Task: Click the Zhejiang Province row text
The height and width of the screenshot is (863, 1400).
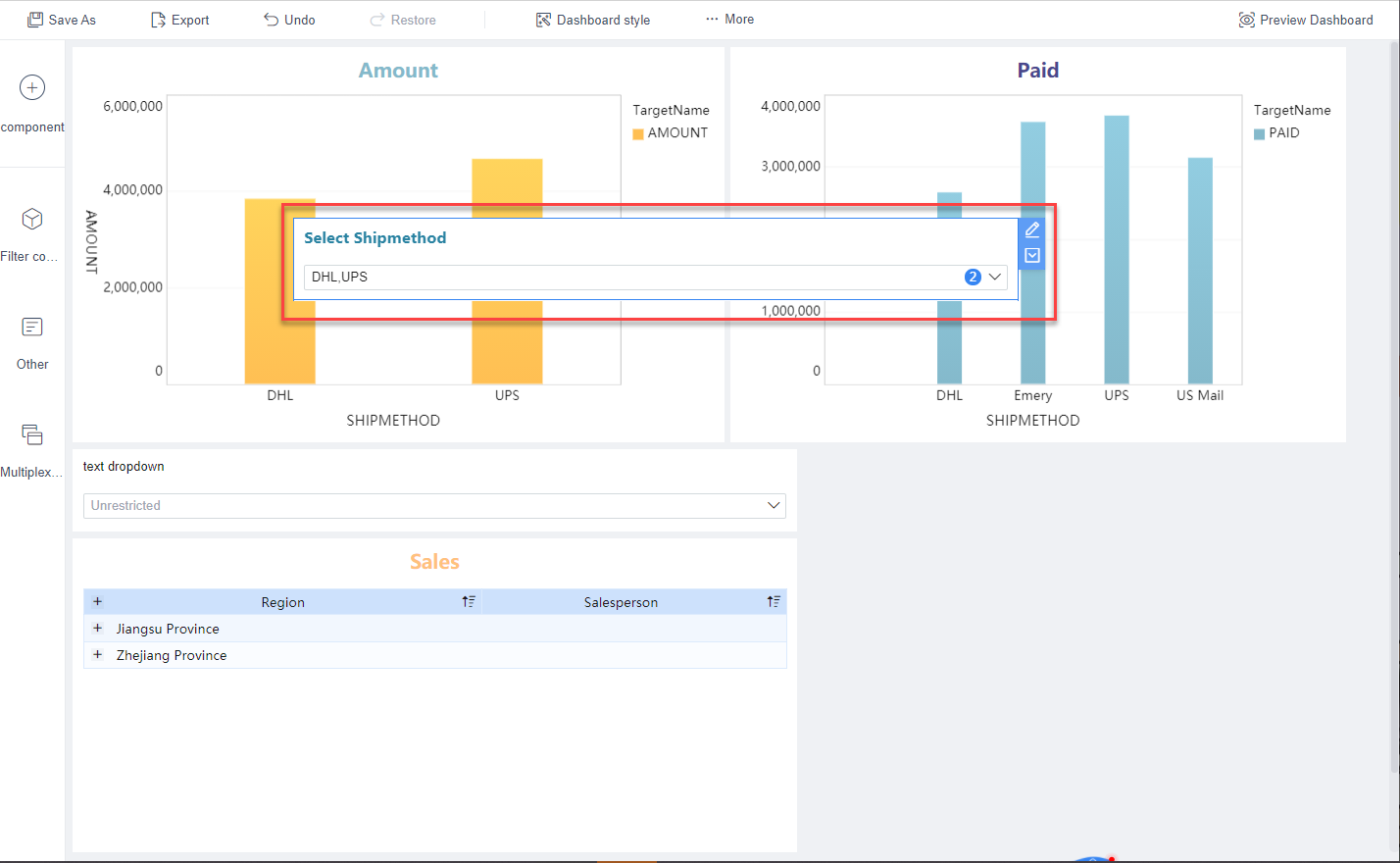Action: 172,655
